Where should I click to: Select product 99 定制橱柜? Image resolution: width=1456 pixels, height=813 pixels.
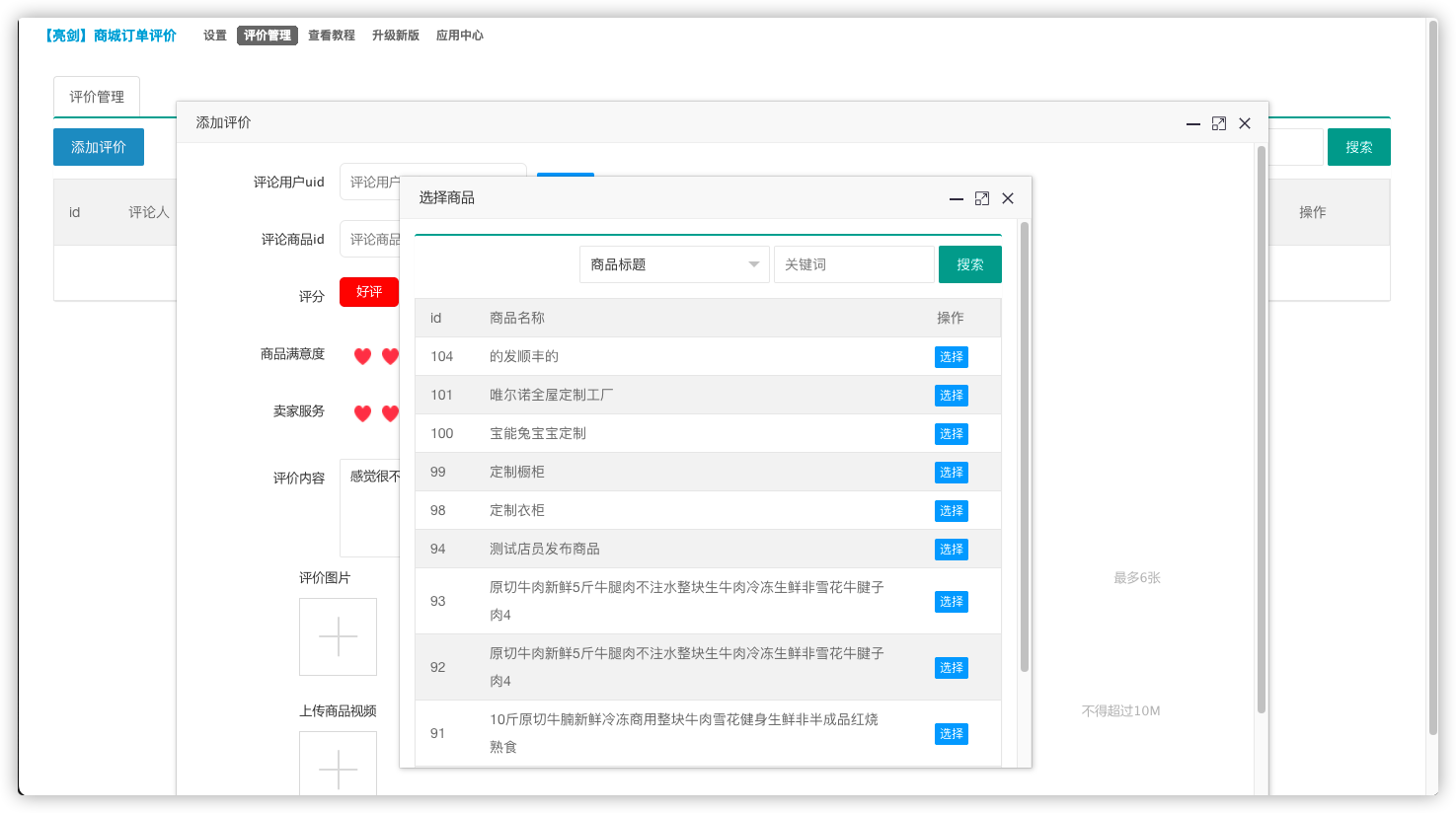(952, 473)
